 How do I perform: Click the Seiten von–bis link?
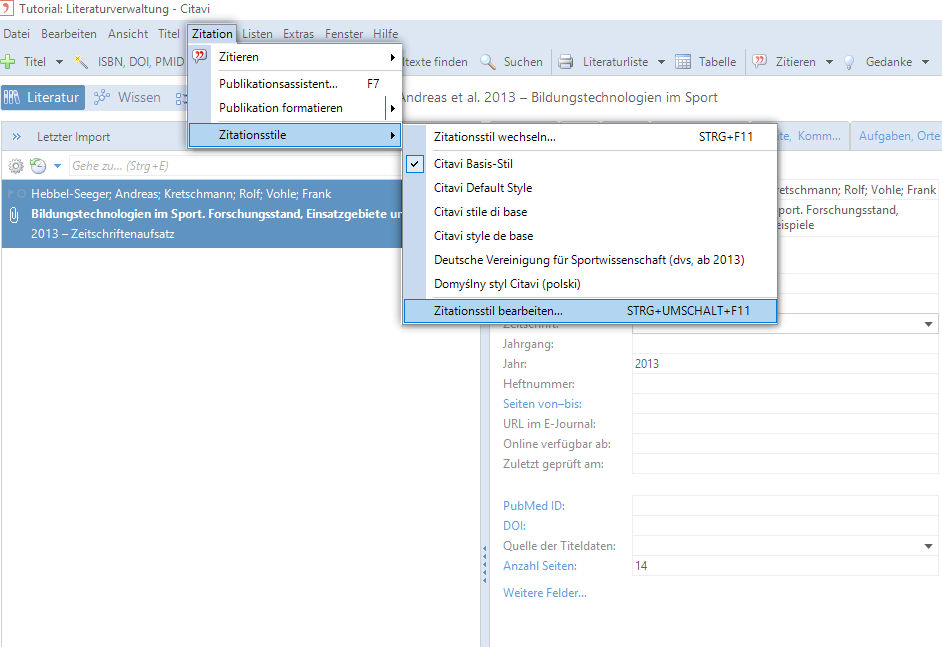click(x=542, y=404)
